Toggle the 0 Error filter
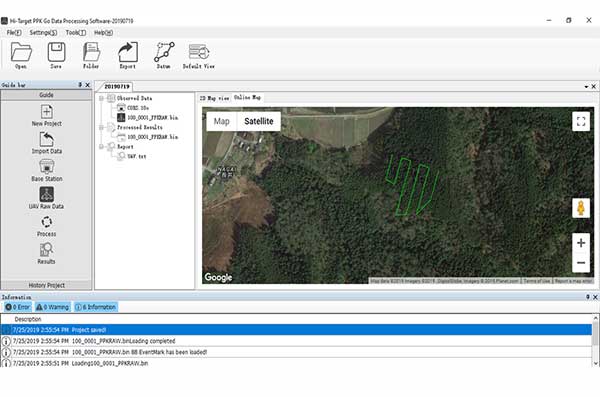The width and height of the screenshot is (600, 397). 18,307
